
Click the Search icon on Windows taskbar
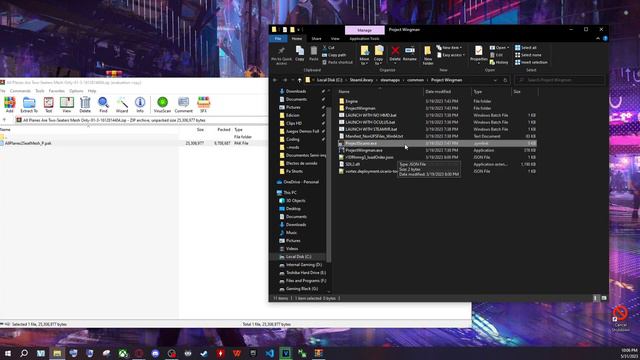(24, 353)
